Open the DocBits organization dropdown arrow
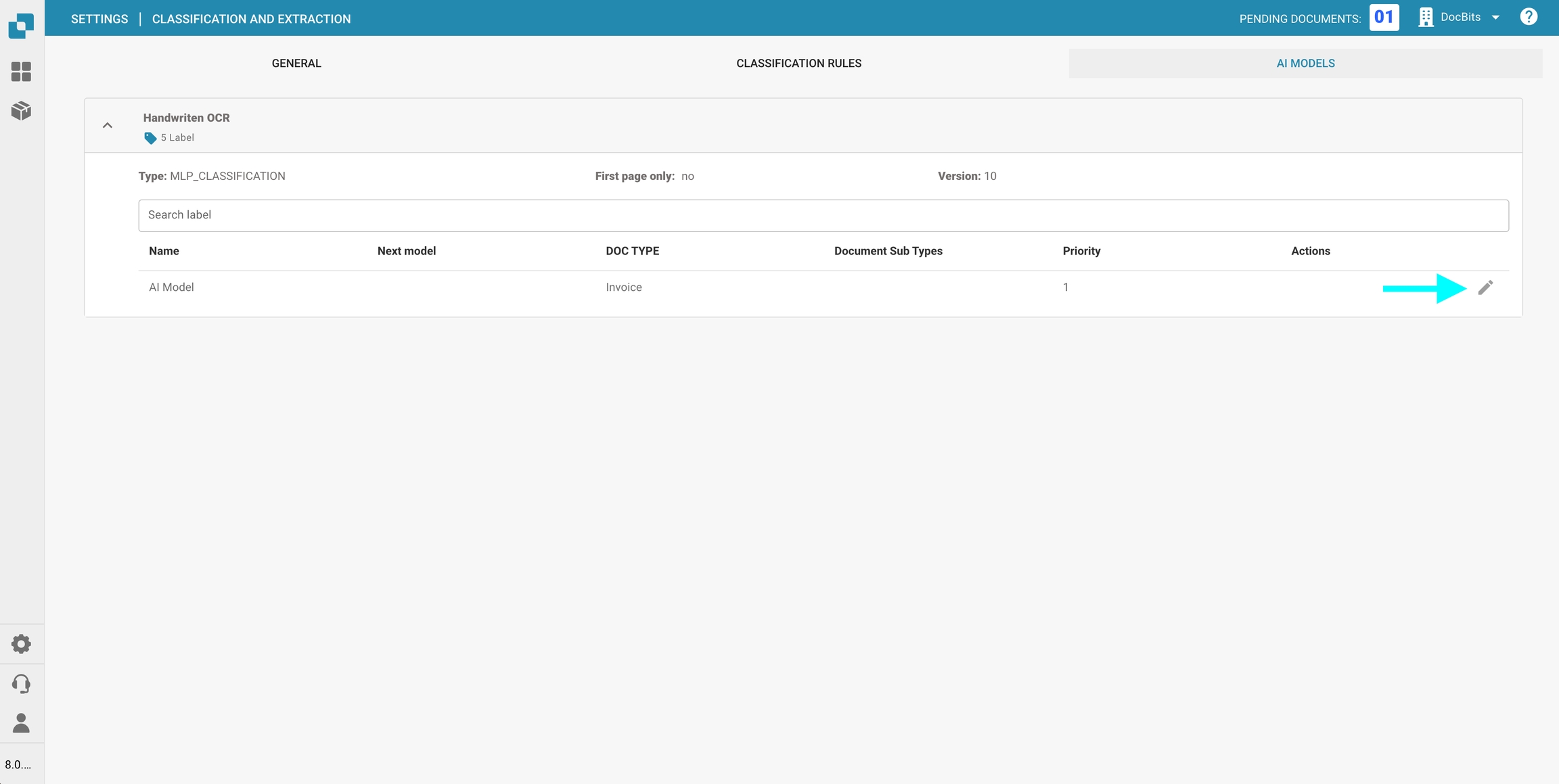The width and height of the screenshot is (1559, 784). (x=1495, y=18)
